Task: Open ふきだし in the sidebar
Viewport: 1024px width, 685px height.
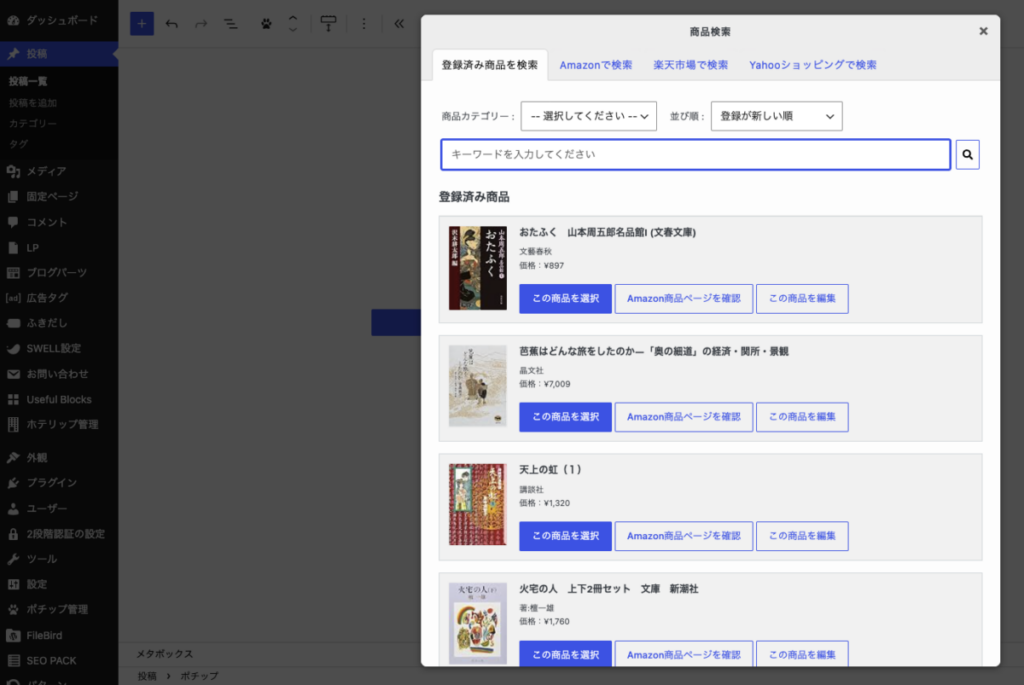Action: (59, 323)
